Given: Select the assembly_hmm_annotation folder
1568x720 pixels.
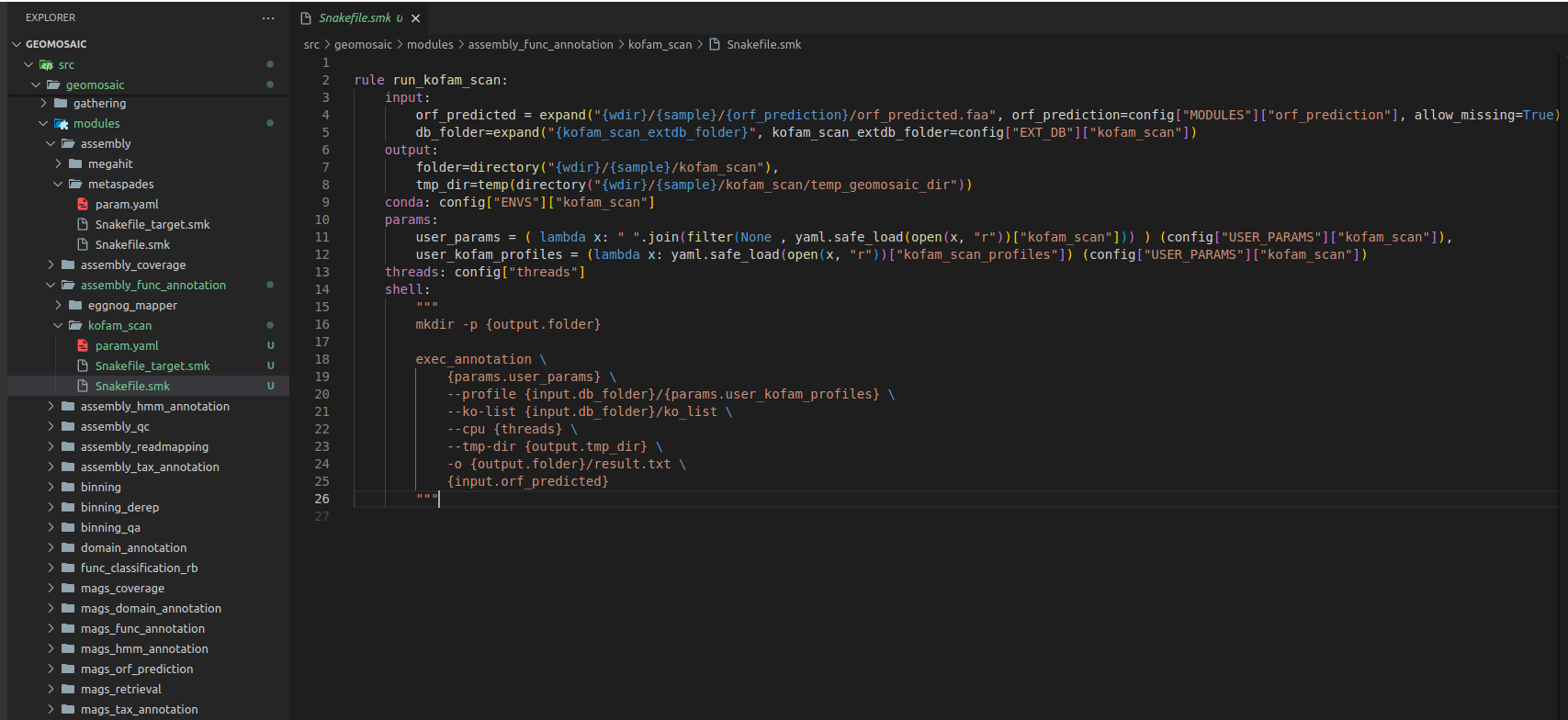Looking at the screenshot, I should point(148,406).
